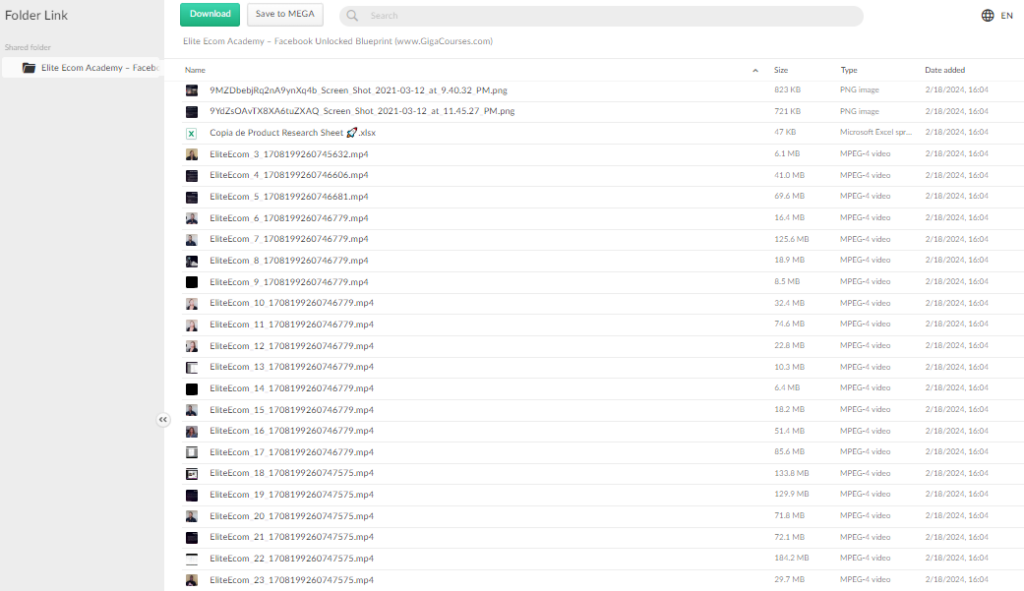The height and width of the screenshot is (591, 1024).
Task: Sort files by Name column header
Action: [x=195, y=70]
